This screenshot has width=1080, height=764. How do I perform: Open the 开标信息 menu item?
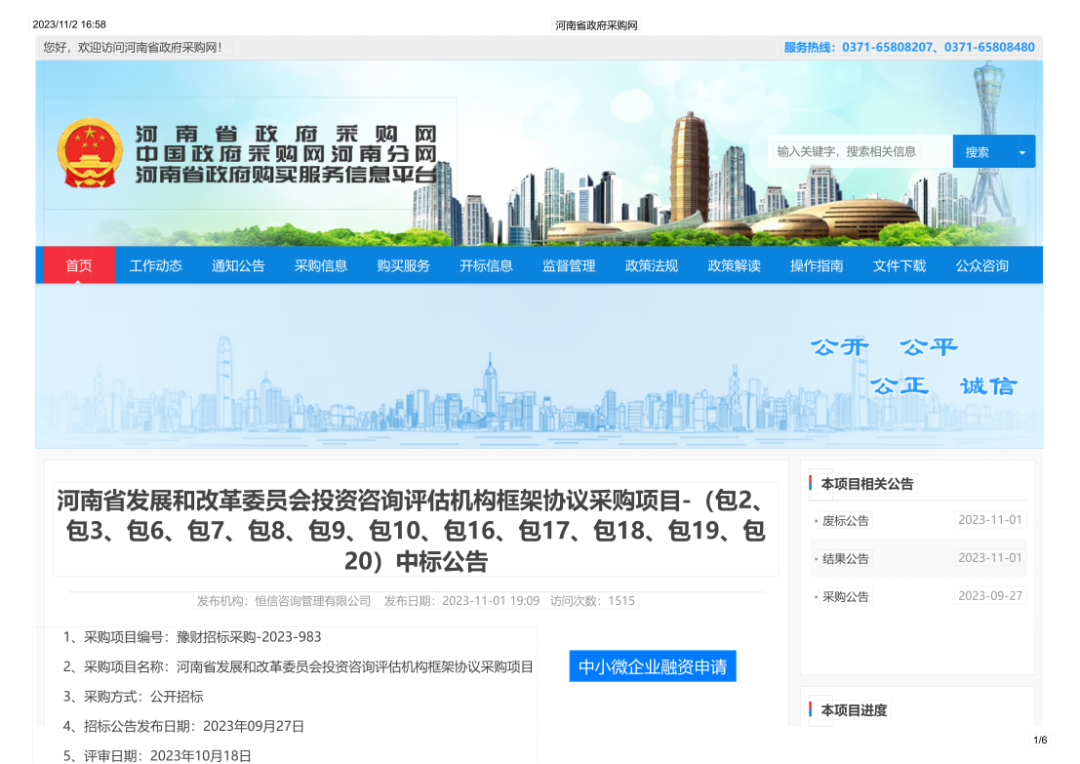click(486, 266)
